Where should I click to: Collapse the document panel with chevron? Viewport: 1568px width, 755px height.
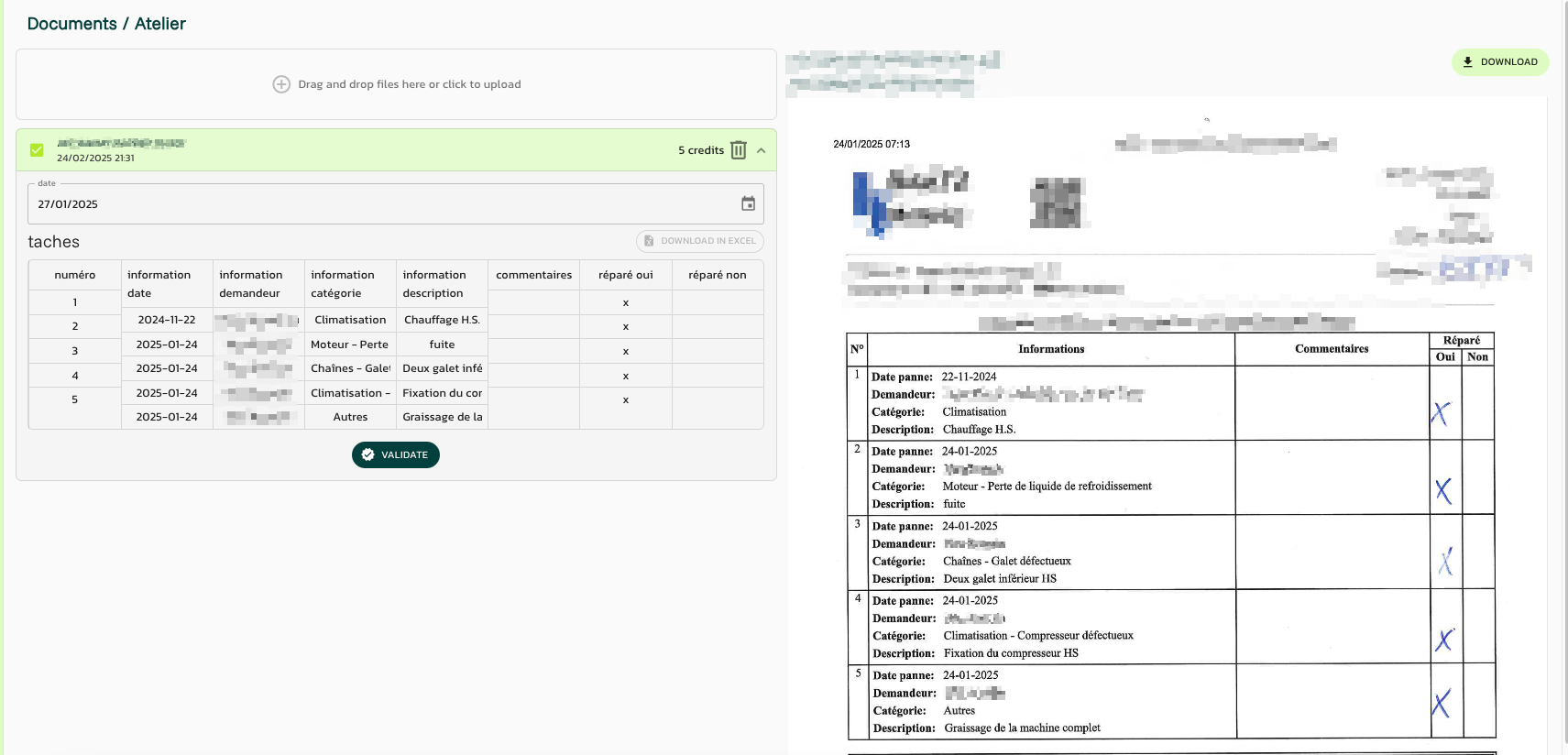coord(762,150)
